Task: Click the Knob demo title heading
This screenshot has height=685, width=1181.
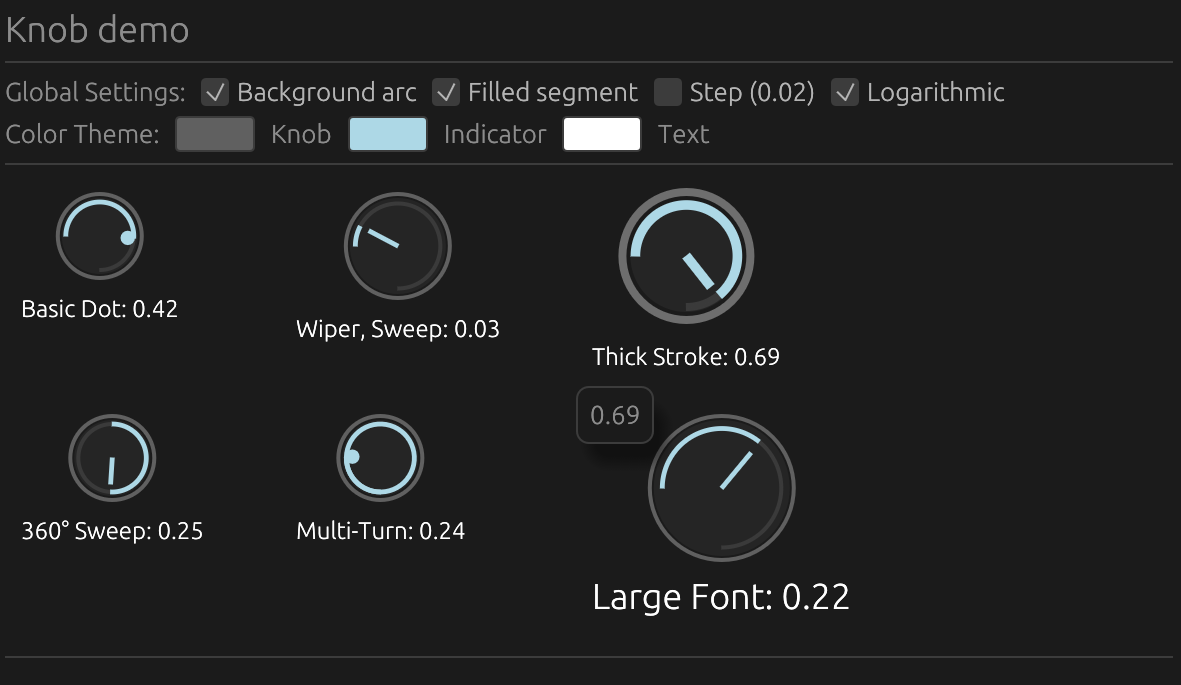Action: tap(97, 30)
